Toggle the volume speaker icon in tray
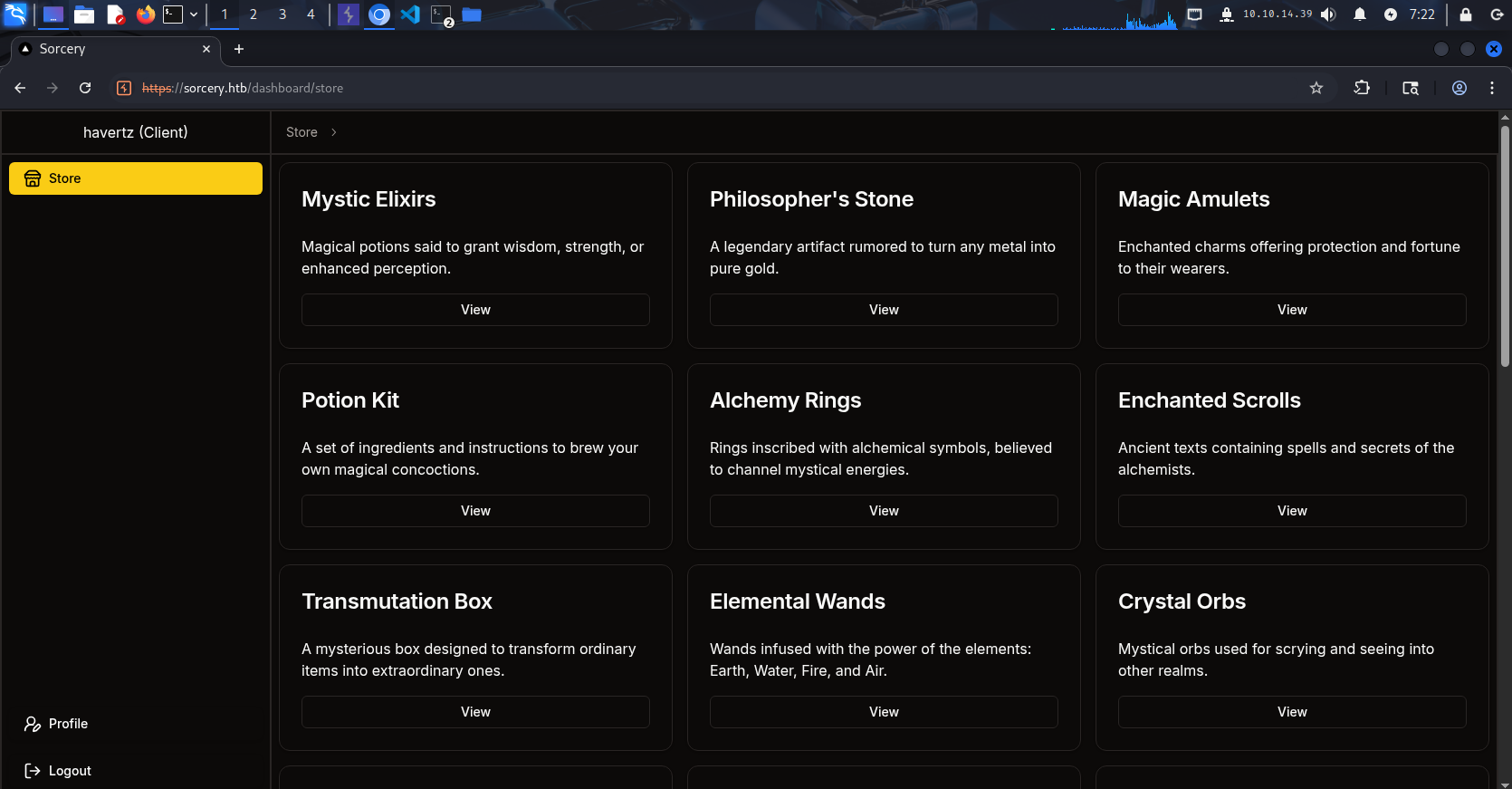The width and height of the screenshot is (1512, 789). (1328, 14)
